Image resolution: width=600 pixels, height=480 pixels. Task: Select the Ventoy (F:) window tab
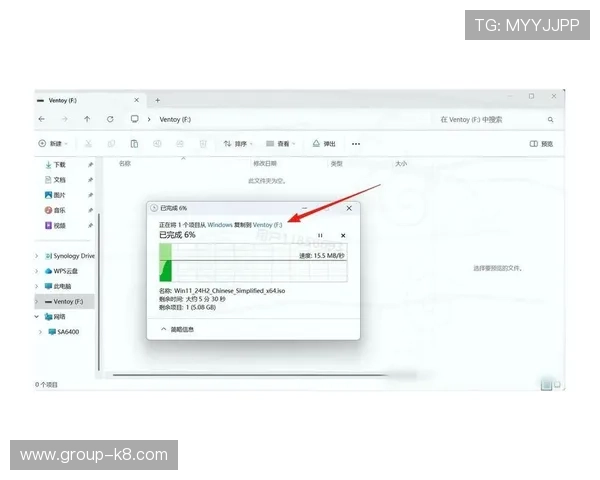(x=90, y=100)
